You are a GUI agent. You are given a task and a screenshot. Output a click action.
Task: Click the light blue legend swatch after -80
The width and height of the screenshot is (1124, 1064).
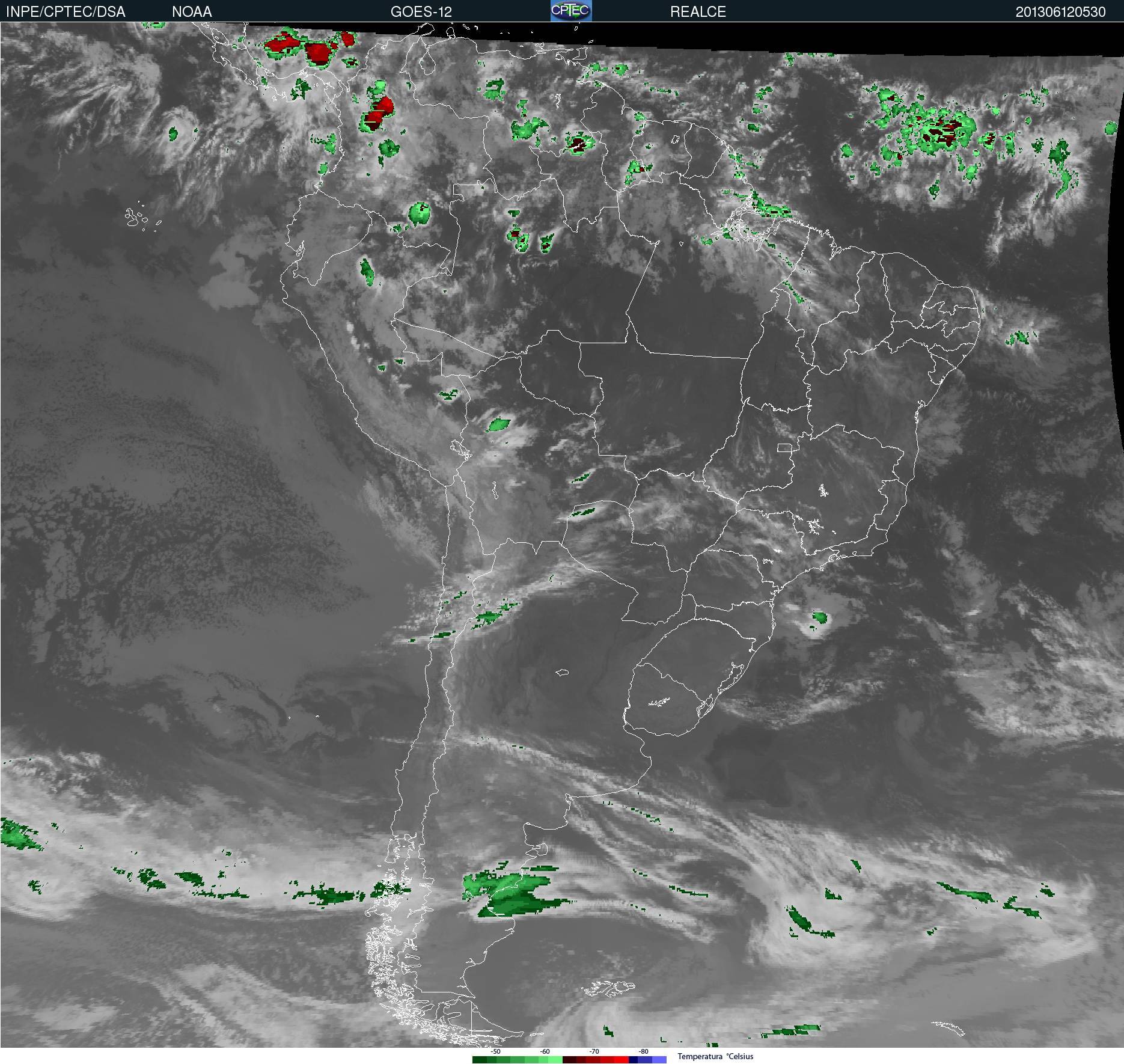click(659, 1060)
